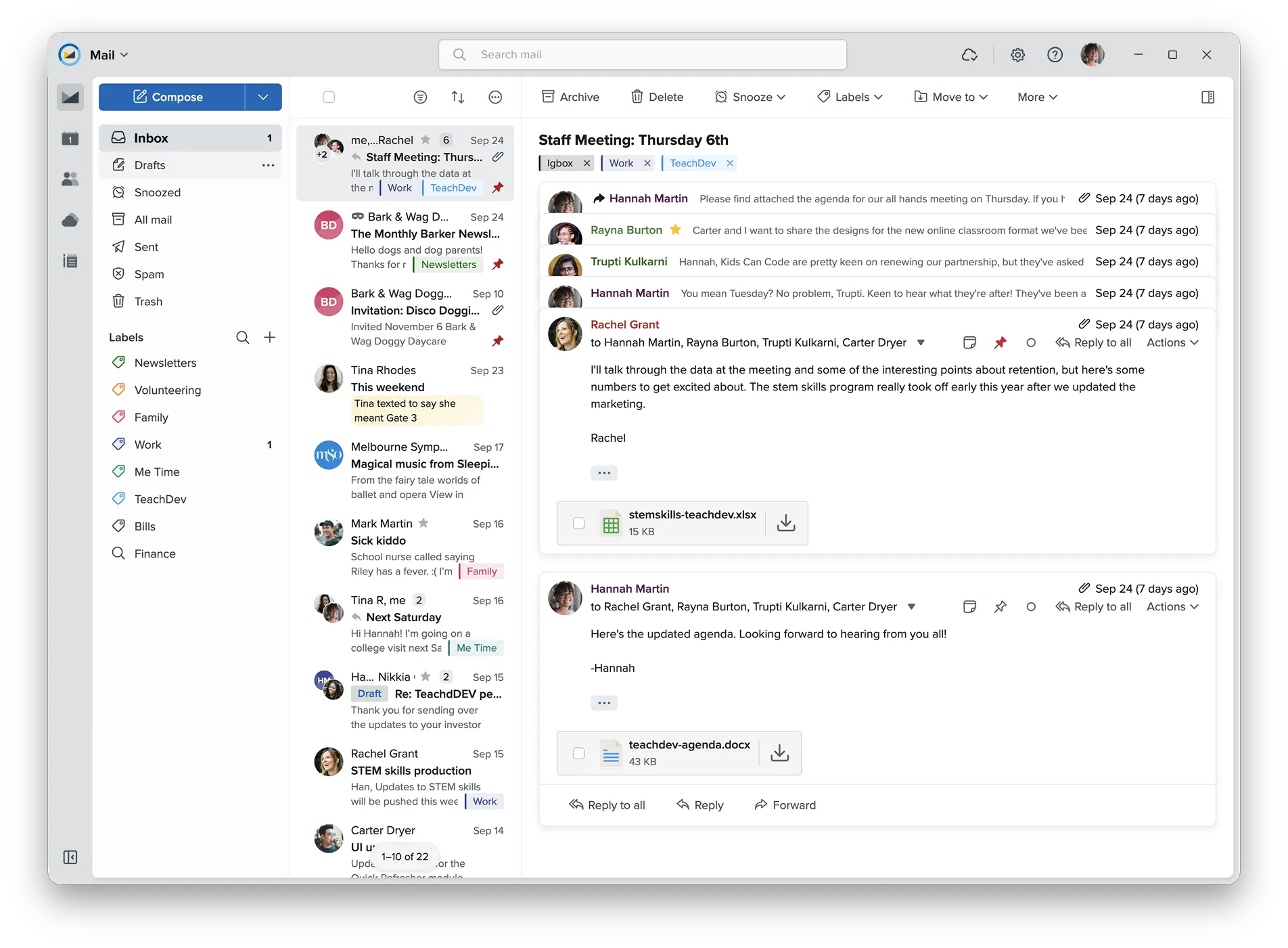Select the stemskills-teachdev.xlsx attachment checkbox
Image resolution: width=1288 pixels, height=948 pixels.
[x=578, y=523]
